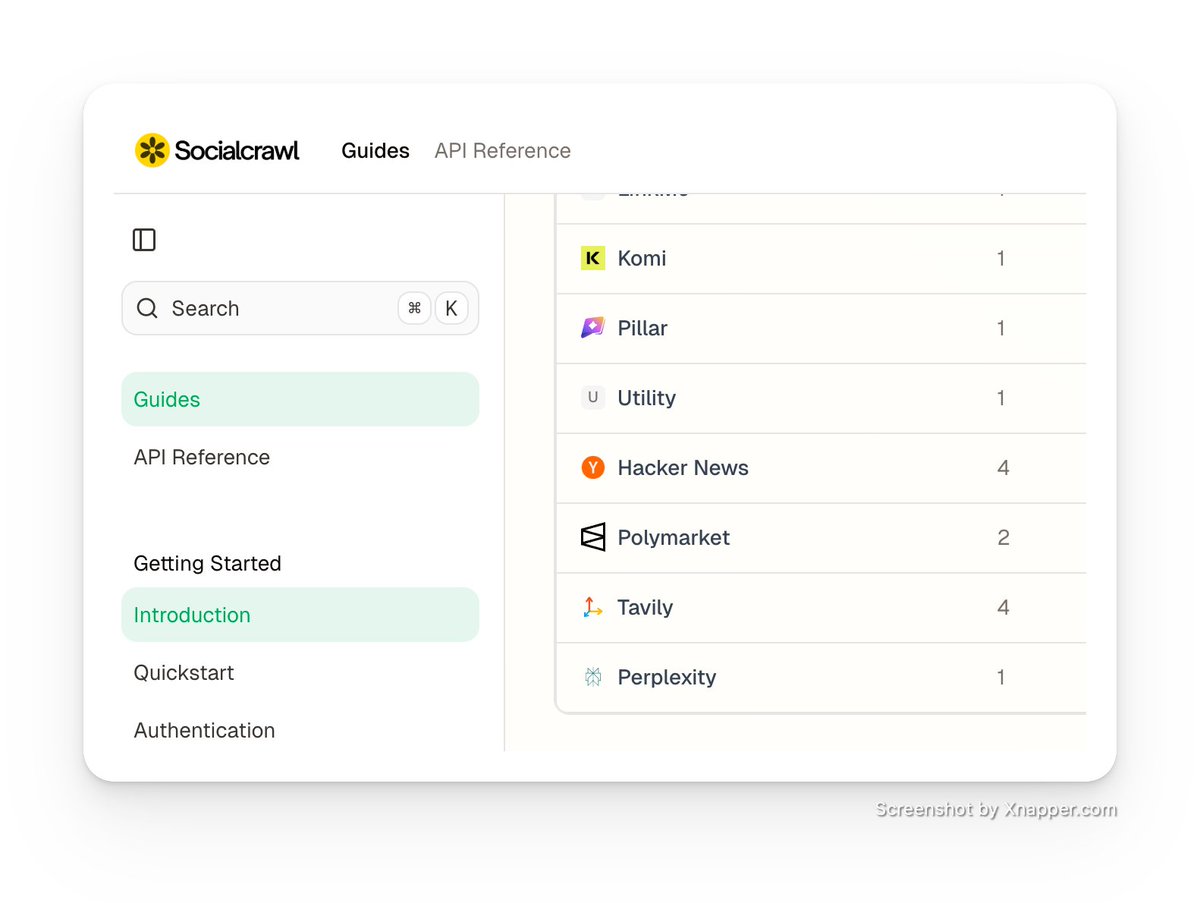Select Guides in the sidebar
This screenshot has width=1200, height=903.
coord(300,399)
